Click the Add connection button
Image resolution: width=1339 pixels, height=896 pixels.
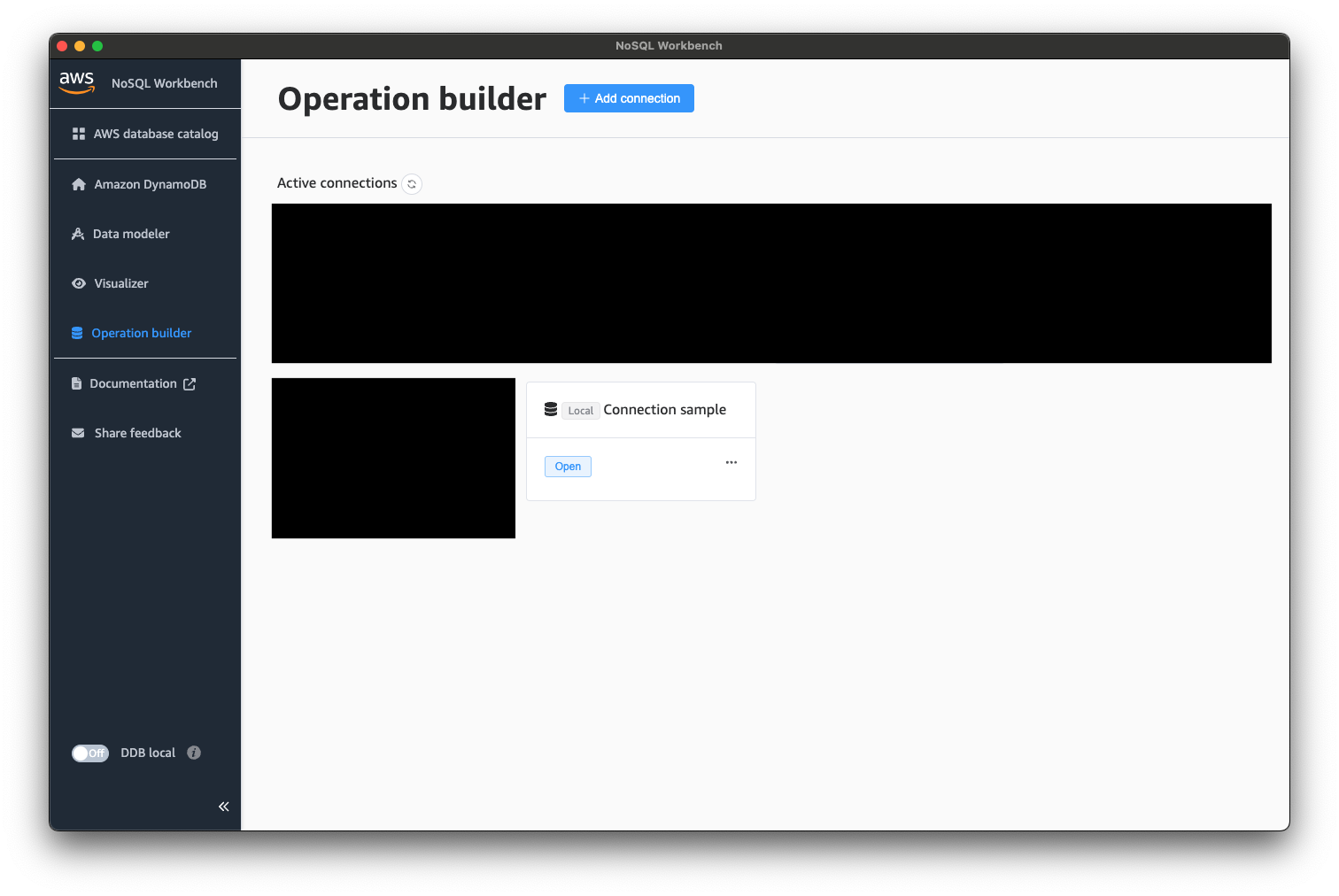click(629, 98)
